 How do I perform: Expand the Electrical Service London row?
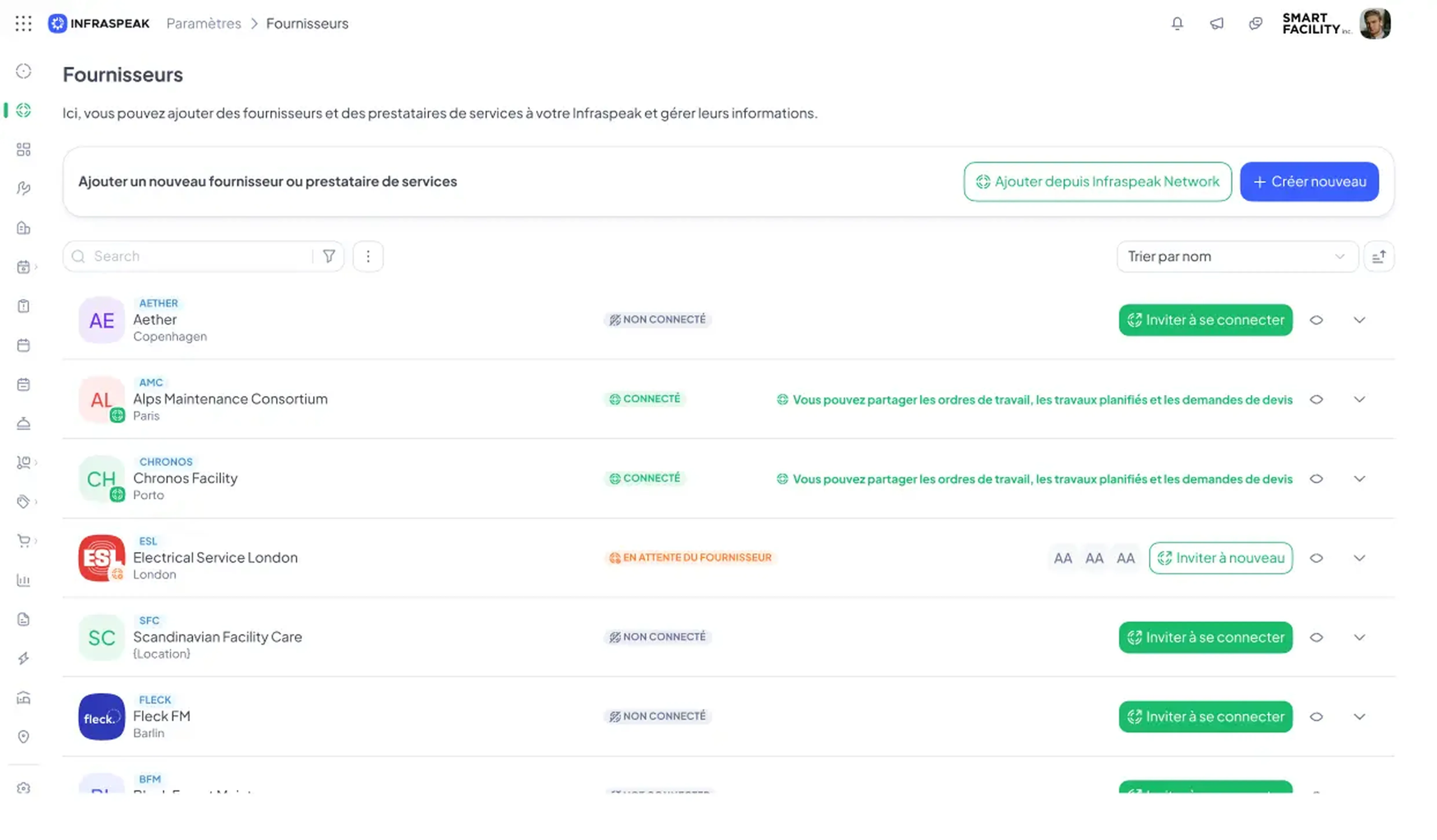pos(1359,558)
